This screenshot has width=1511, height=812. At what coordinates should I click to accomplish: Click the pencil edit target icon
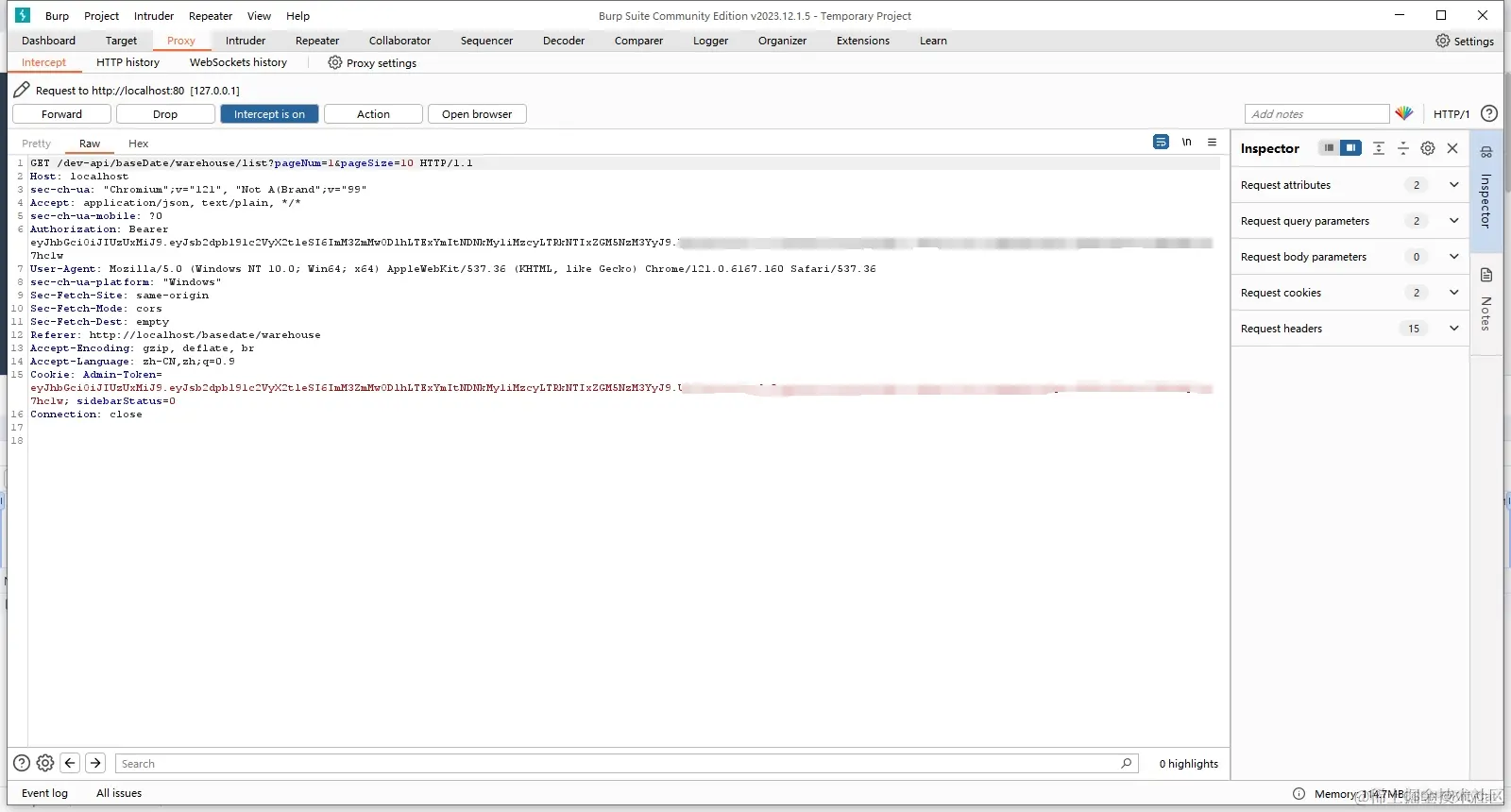pyautogui.click(x=22, y=90)
